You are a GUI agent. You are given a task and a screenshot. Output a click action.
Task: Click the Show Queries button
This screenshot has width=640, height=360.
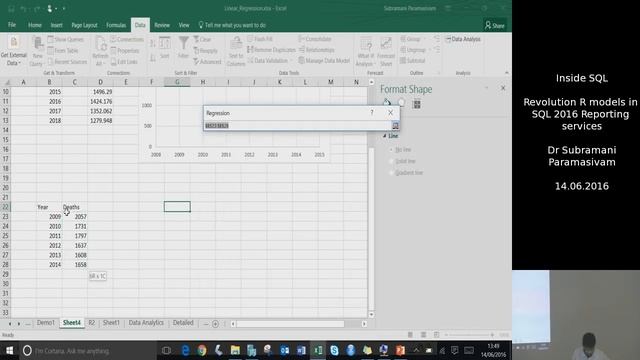(x=66, y=40)
